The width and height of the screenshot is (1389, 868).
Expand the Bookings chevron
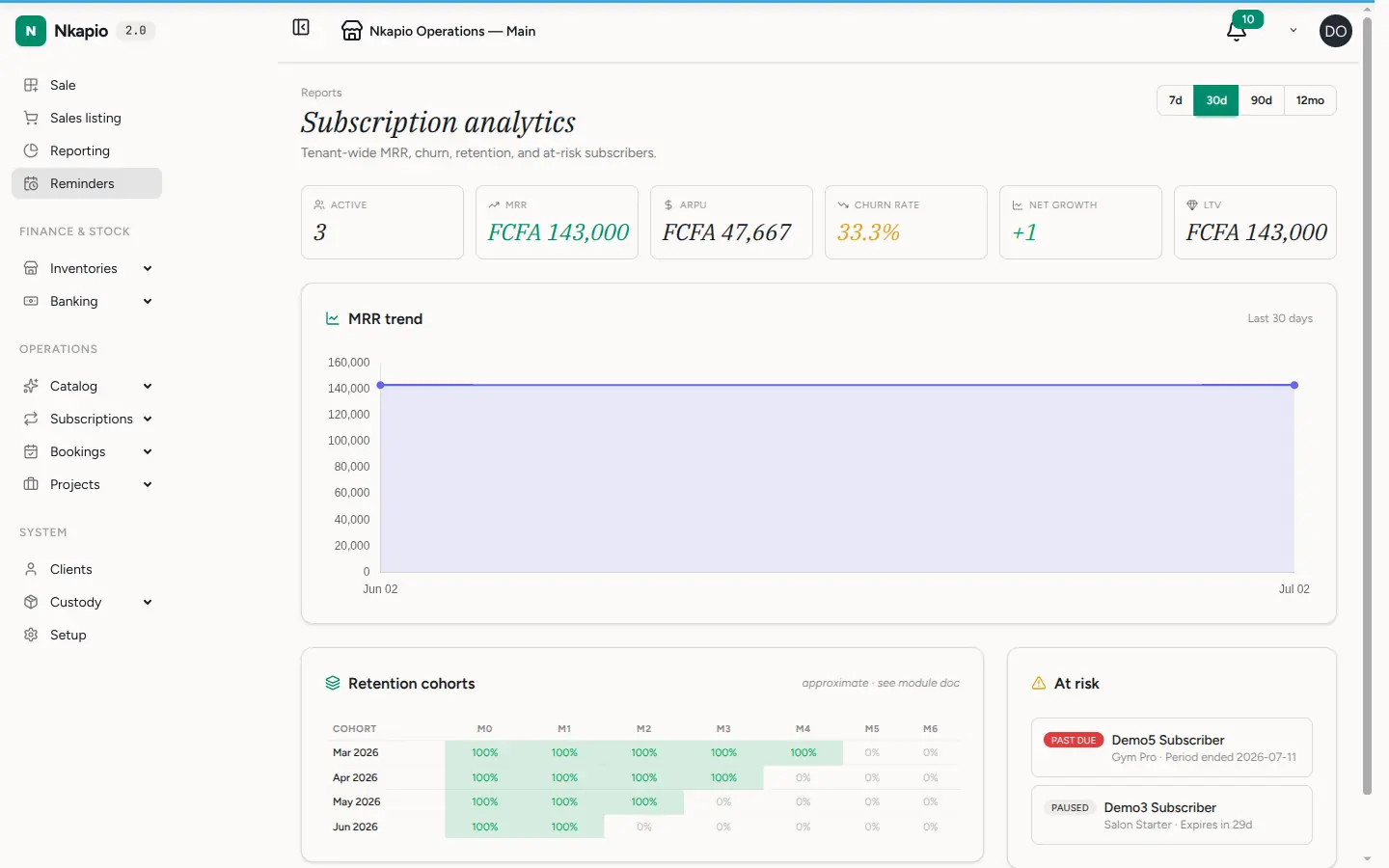click(x=148, y=451)
